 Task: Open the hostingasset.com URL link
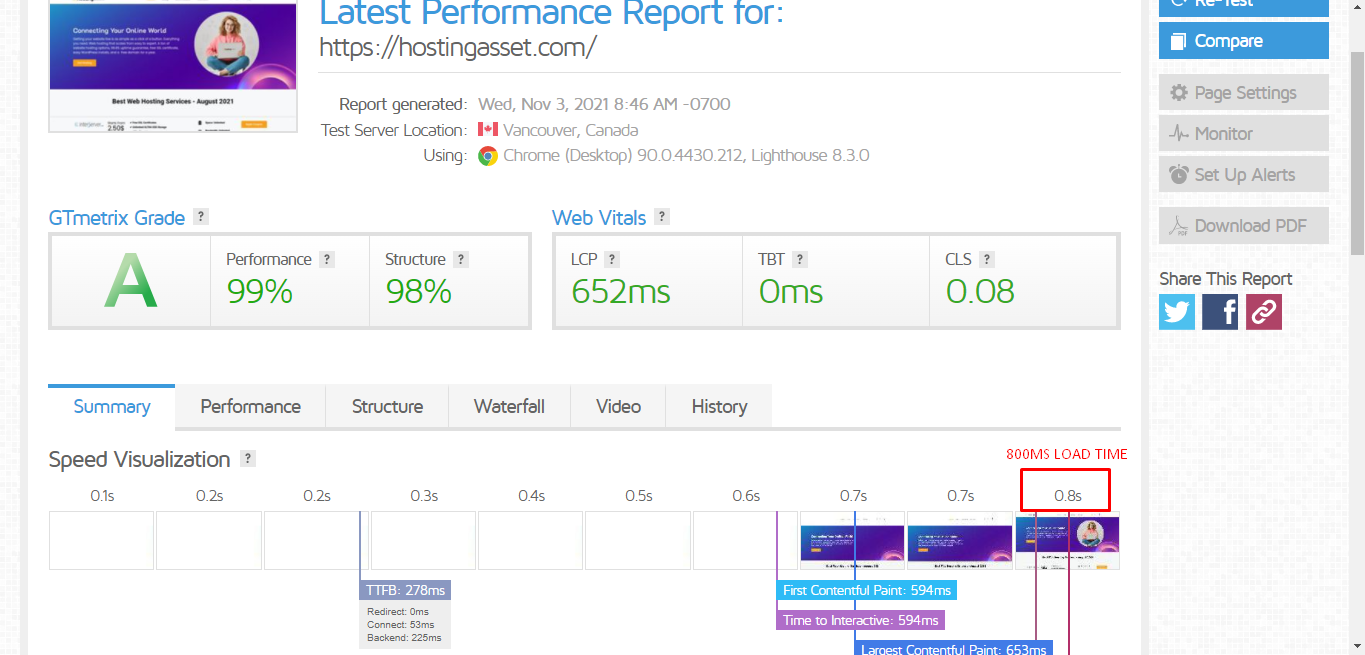coord(458,47)
